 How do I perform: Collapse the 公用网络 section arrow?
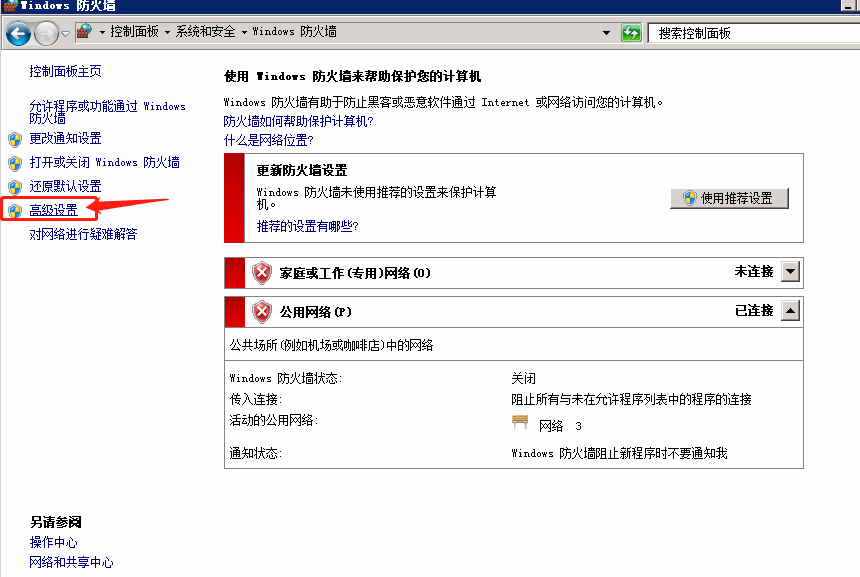(x=790, y=311)
